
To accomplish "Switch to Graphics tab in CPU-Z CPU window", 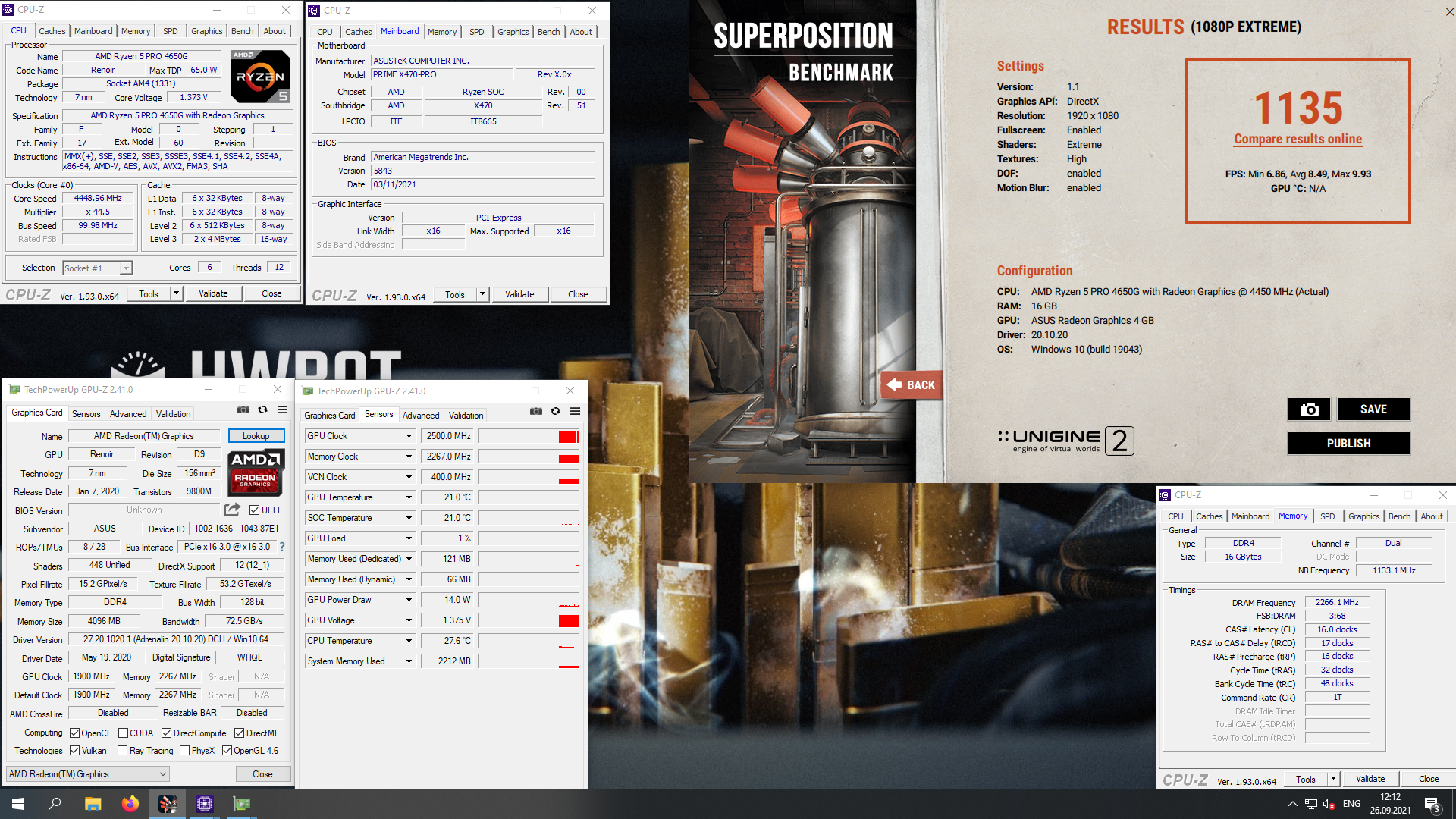I will (206, 31).
